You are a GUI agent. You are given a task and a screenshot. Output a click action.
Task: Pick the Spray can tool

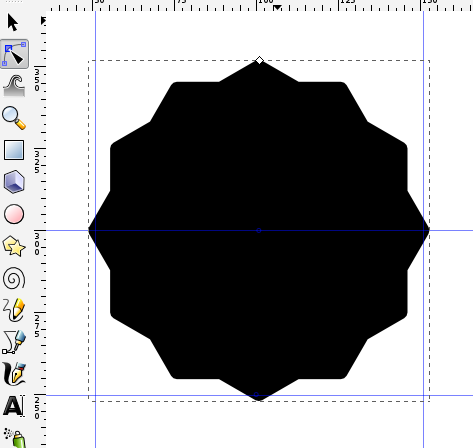tap(15, 438)
